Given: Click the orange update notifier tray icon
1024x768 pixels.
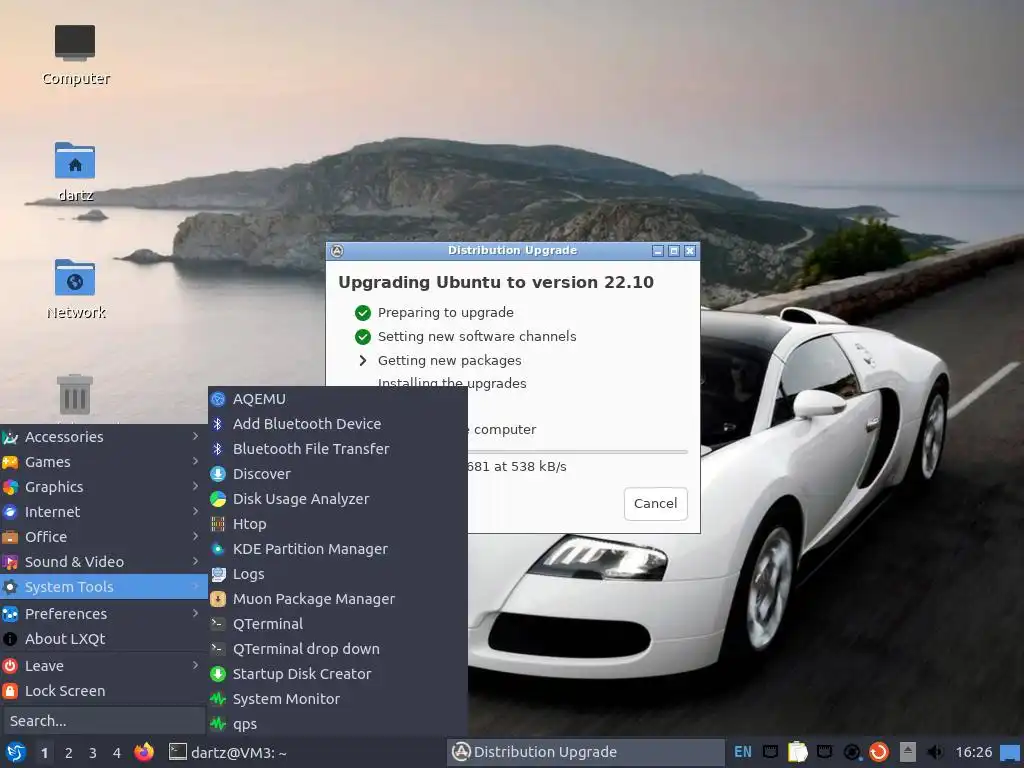Looking at the screenshot, I should tap(879, 752).
